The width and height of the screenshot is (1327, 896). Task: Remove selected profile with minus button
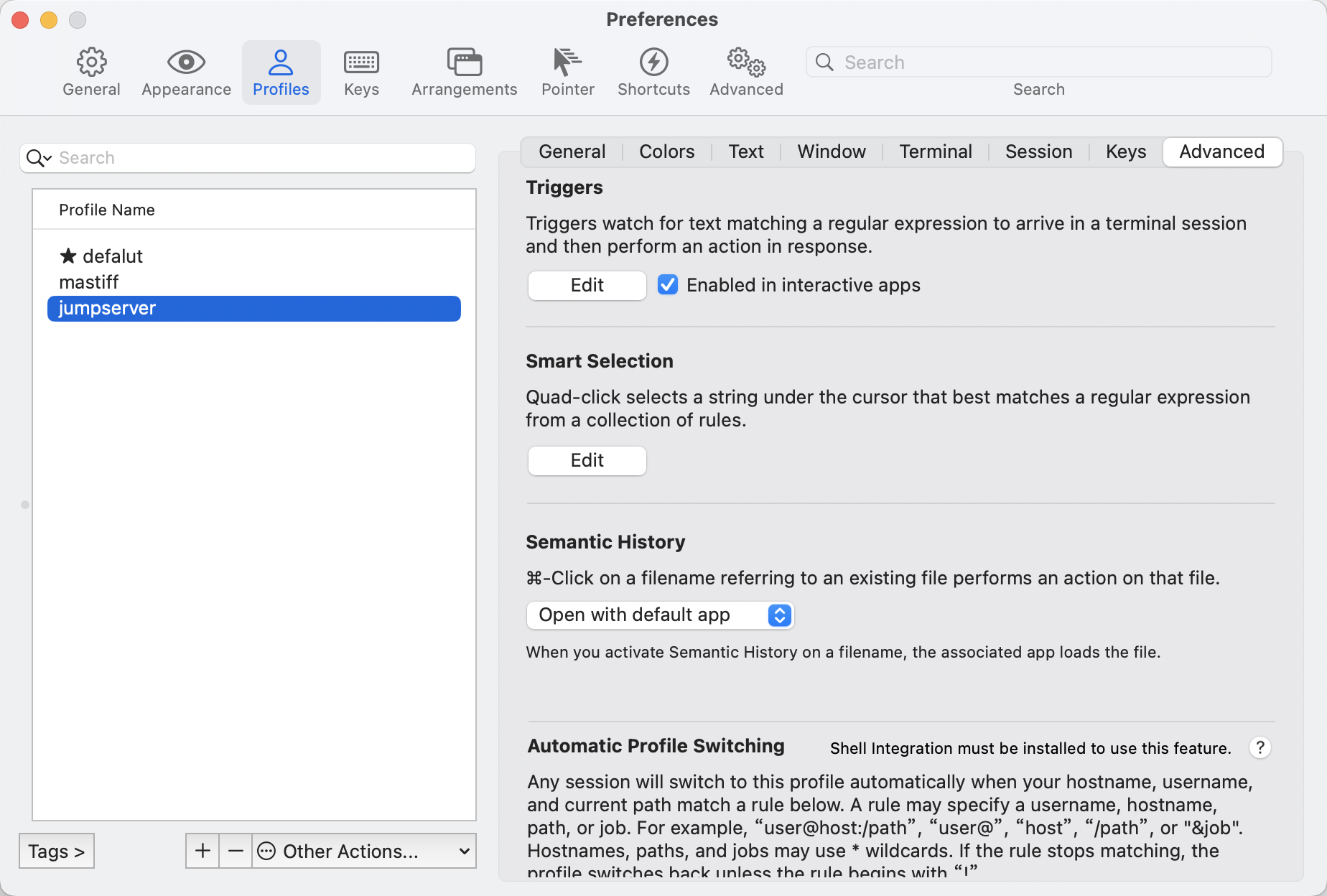(x=236, y=851)
